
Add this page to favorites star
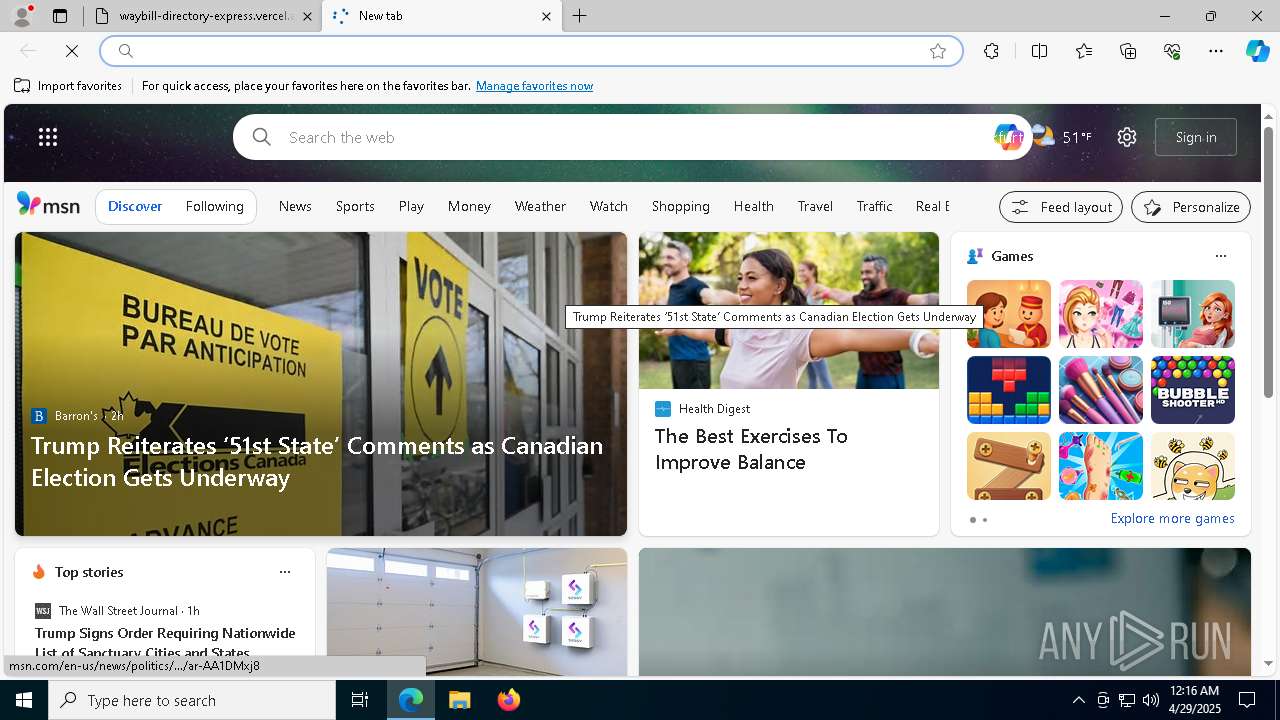pos(938,51)
